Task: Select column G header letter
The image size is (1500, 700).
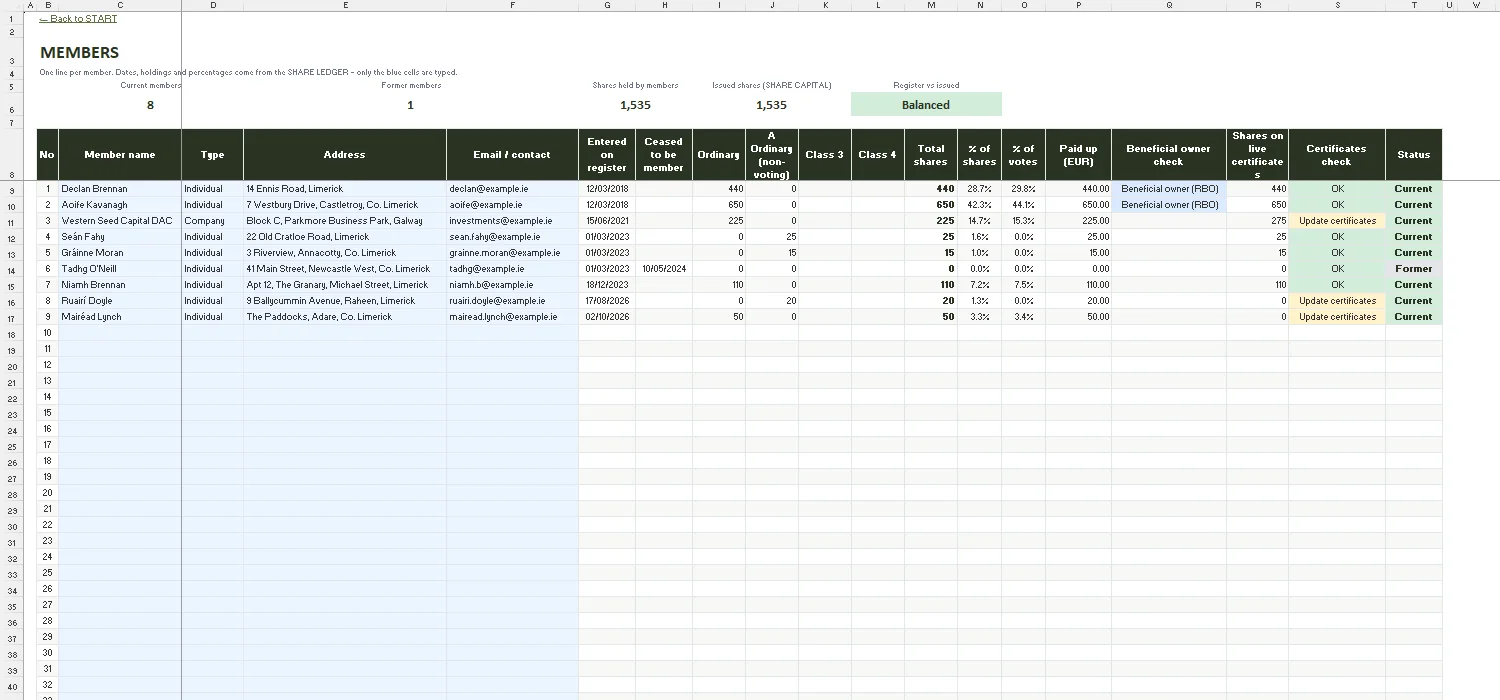Action: click(607, 5)
